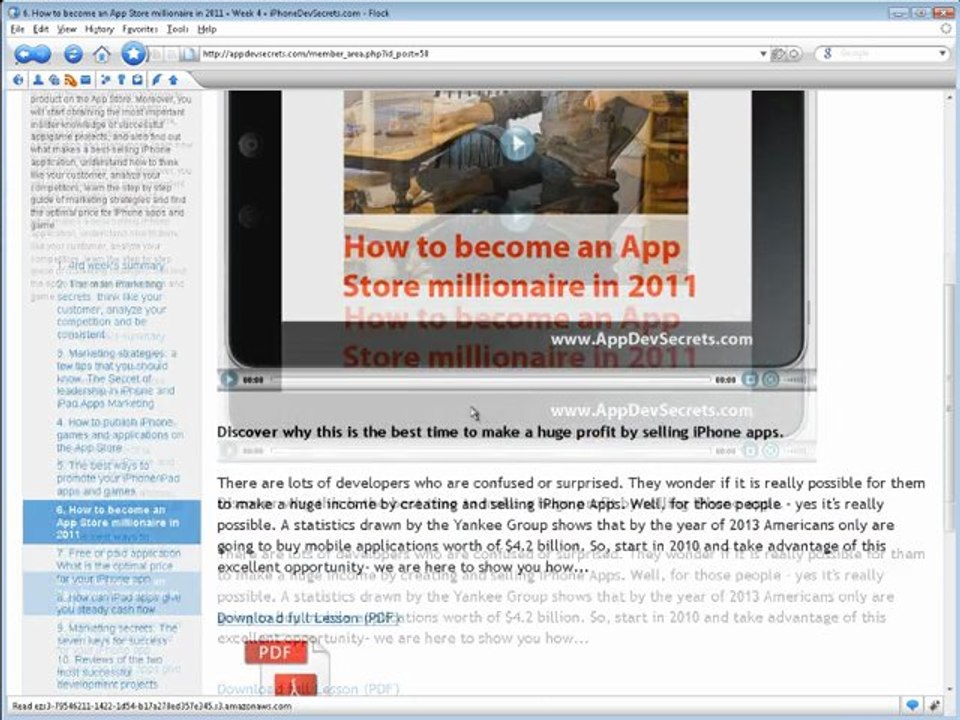Expand the address bar history dropdown
Screen dimensions: 960x720
click(763, 54)
